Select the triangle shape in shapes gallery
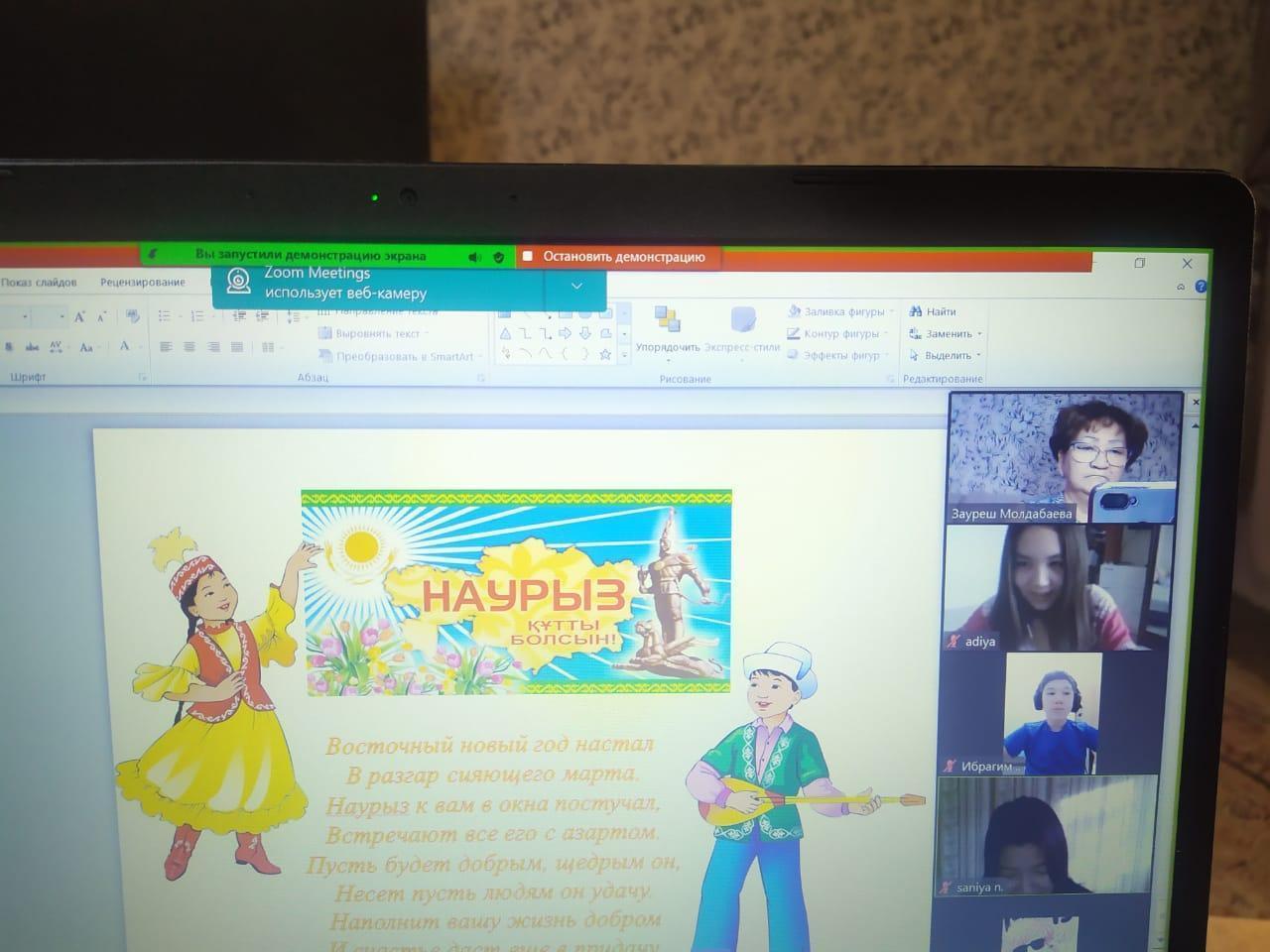 pos(506,334)
